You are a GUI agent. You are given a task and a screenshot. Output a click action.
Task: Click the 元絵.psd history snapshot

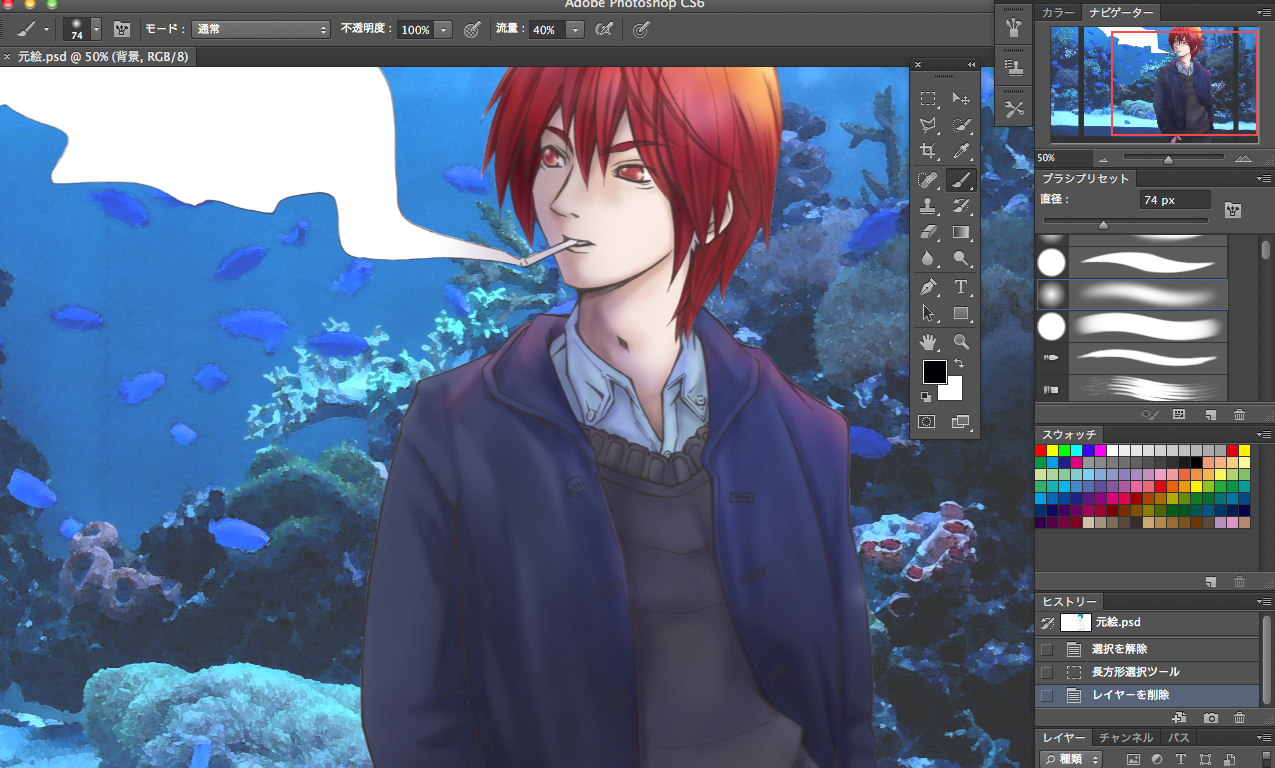coord(1116,622)
